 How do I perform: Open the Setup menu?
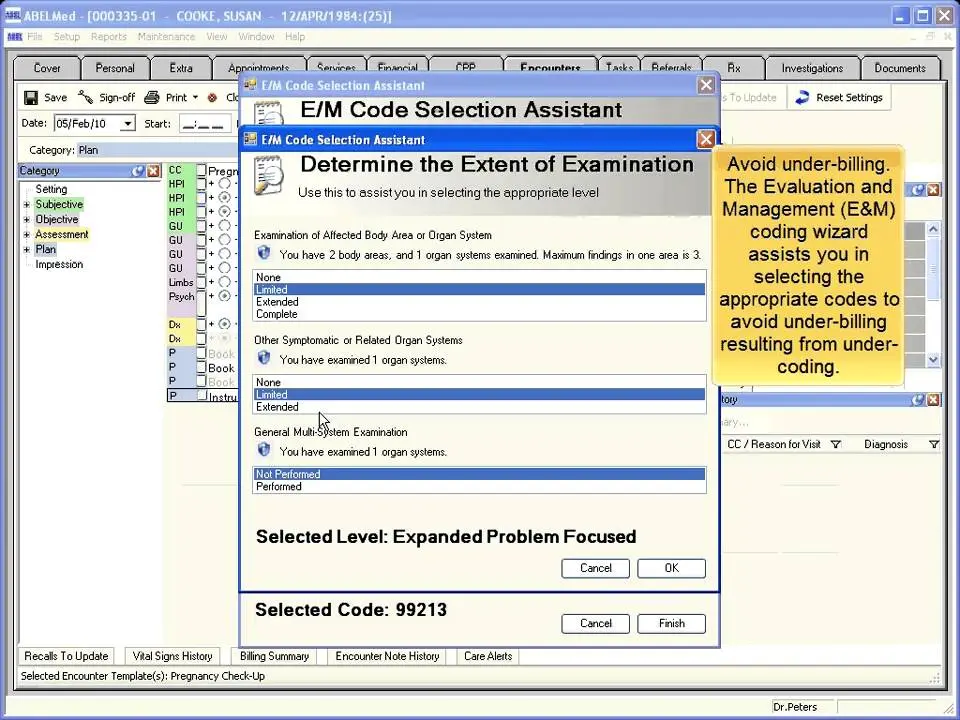pos(66,36)
